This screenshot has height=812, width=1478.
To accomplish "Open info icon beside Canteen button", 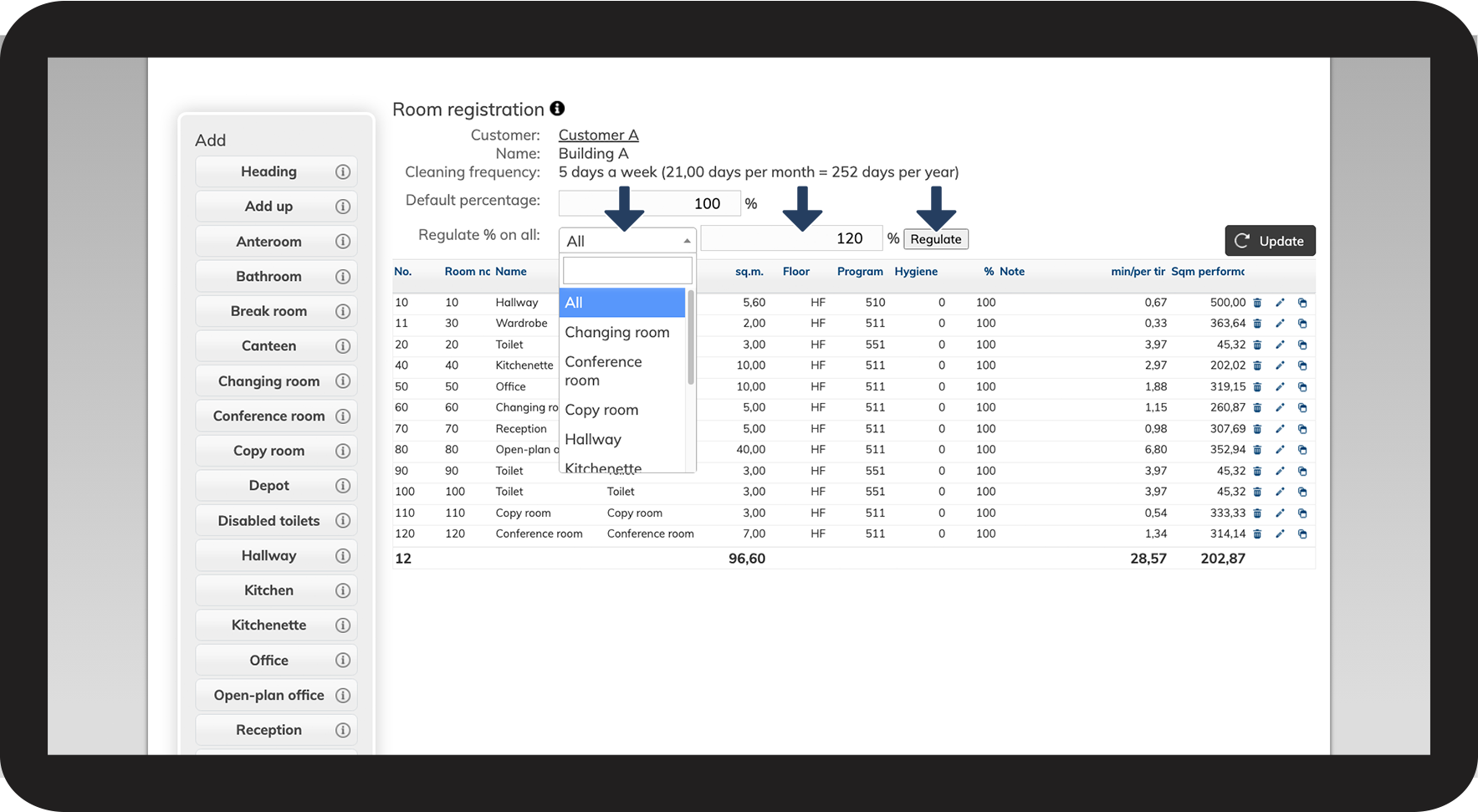I will click(x=343, y=346).
